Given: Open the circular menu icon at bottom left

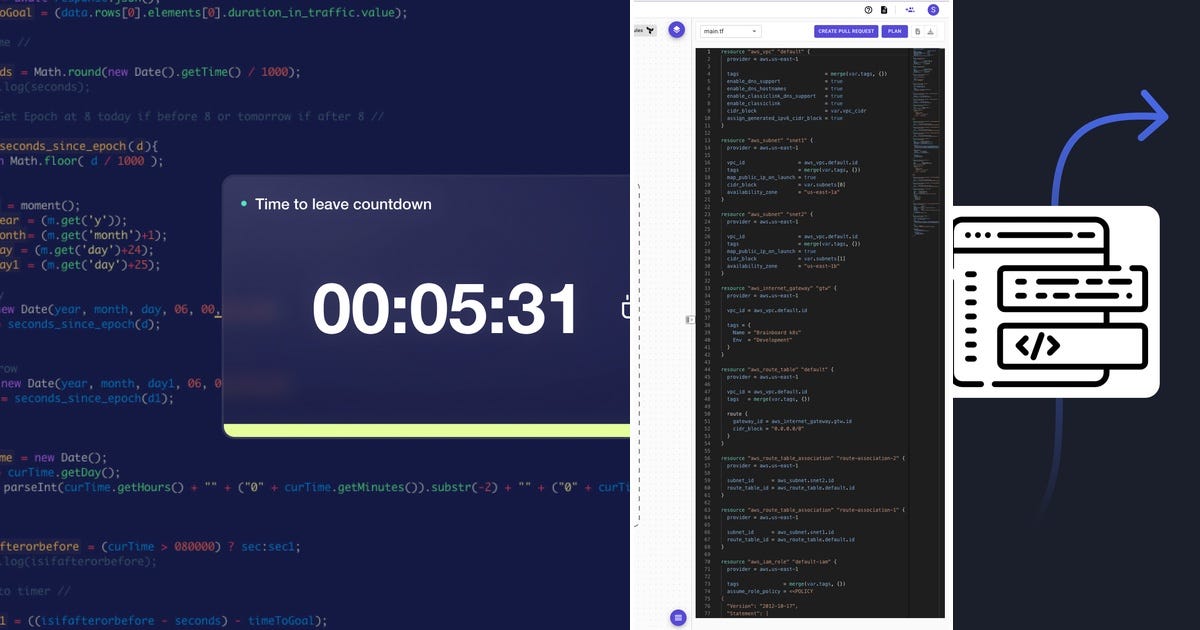Looking at the screenshot, I should point(678,618).
